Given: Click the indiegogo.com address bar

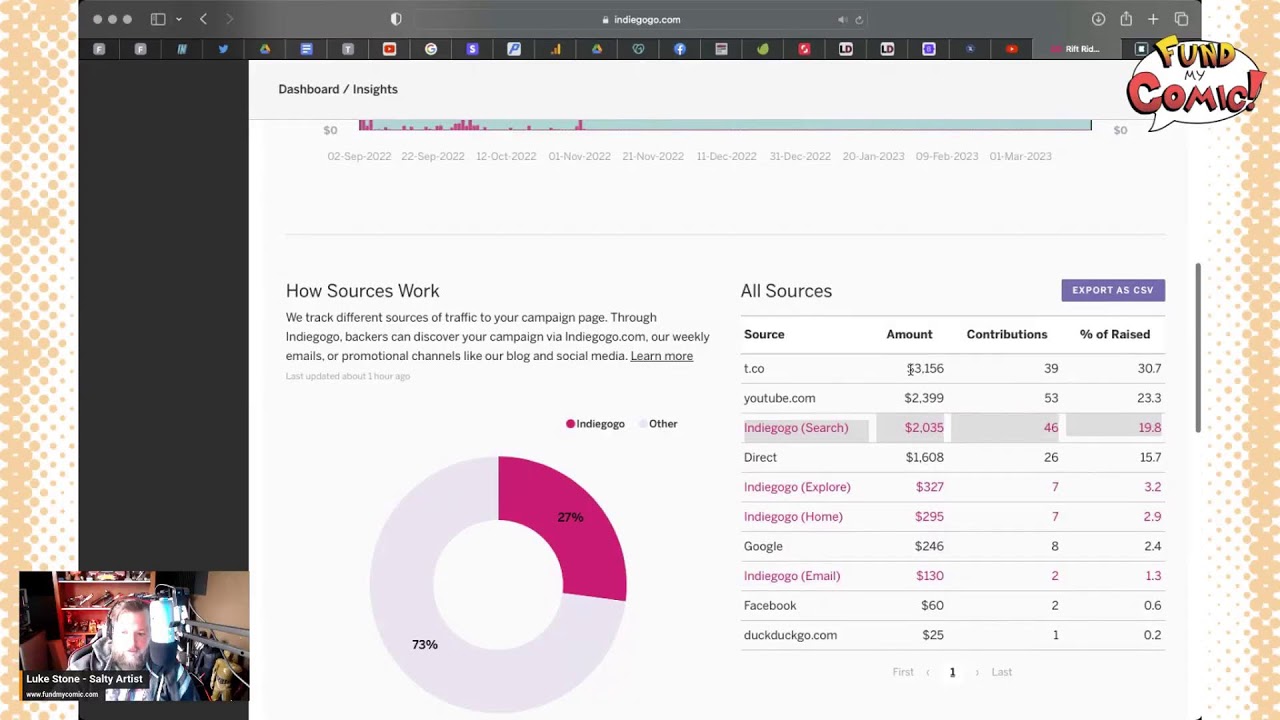Looking at the screenshot, I should click(640, 19).
